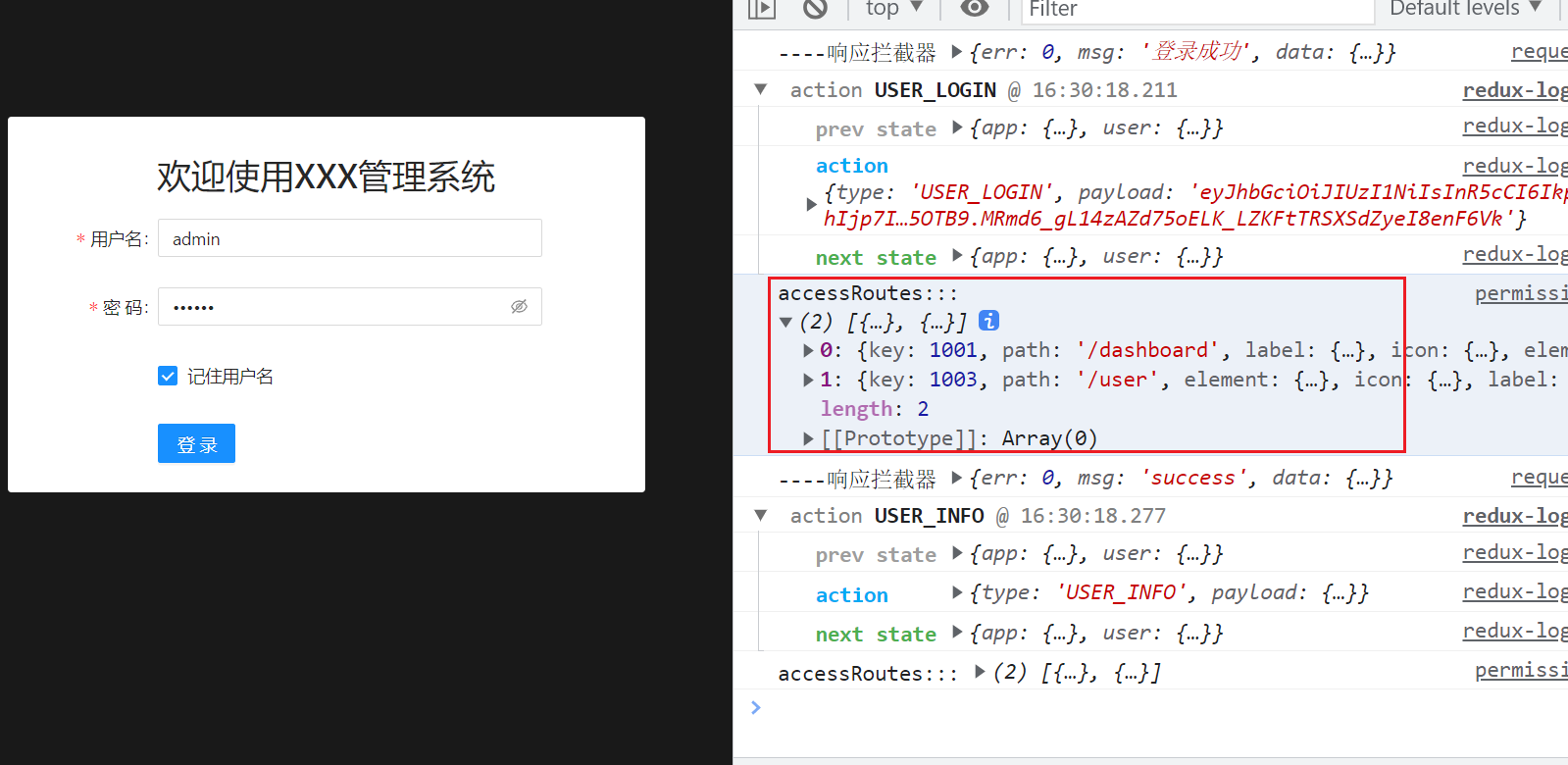Open request source link of 登录成功 log
This screenshot has width=1568, height=765.
1540,51
